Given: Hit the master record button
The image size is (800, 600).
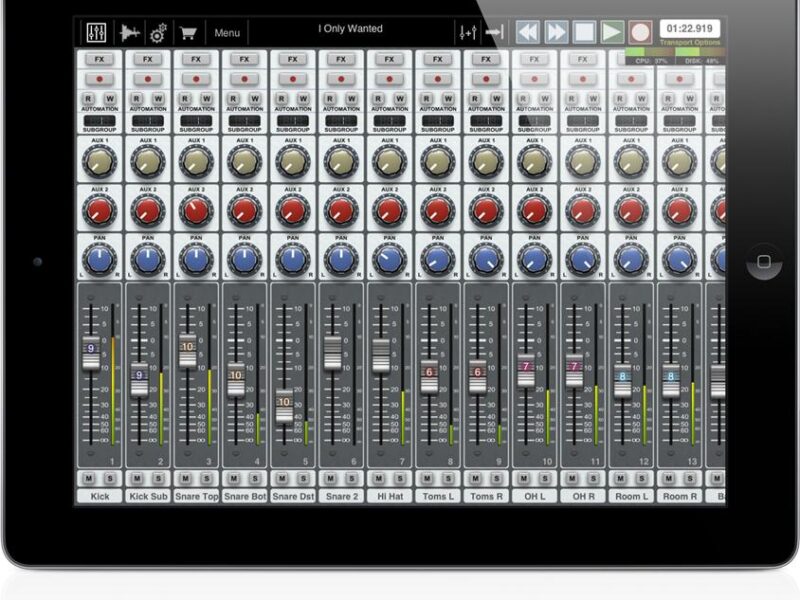Looking at the screenshot, I should pos(640,32).
